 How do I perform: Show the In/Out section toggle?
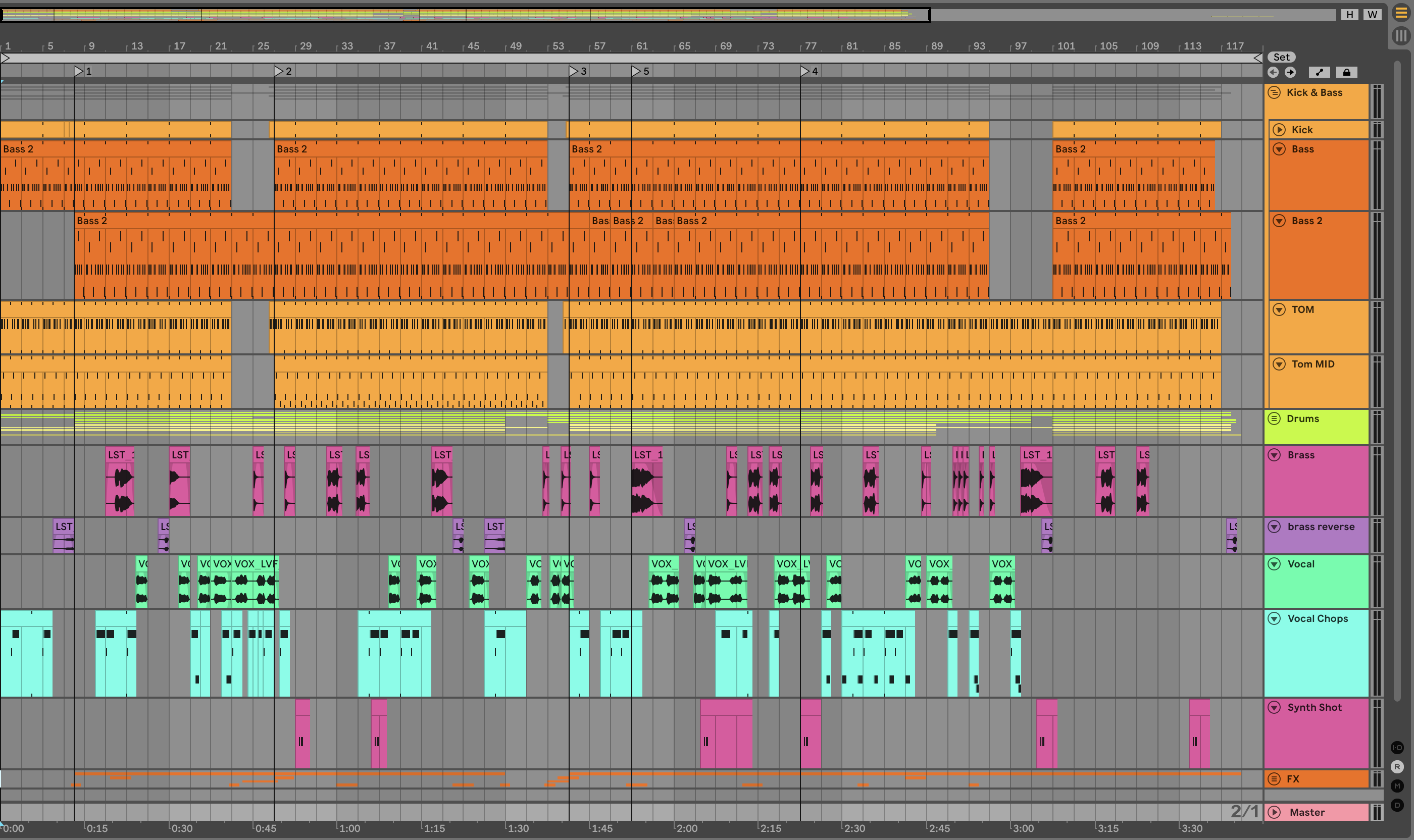(x=1397, y=748)
